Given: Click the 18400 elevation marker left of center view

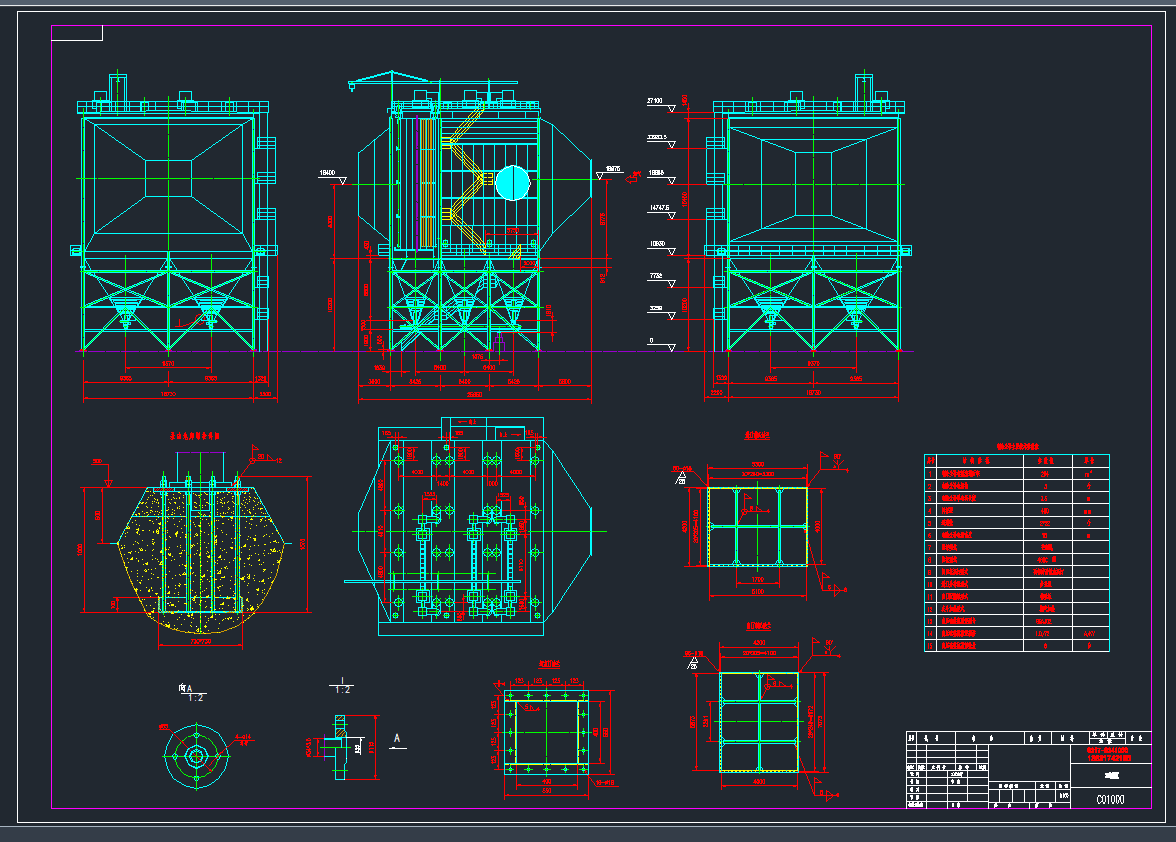Looking at the screenshot, I should [326, 173].
